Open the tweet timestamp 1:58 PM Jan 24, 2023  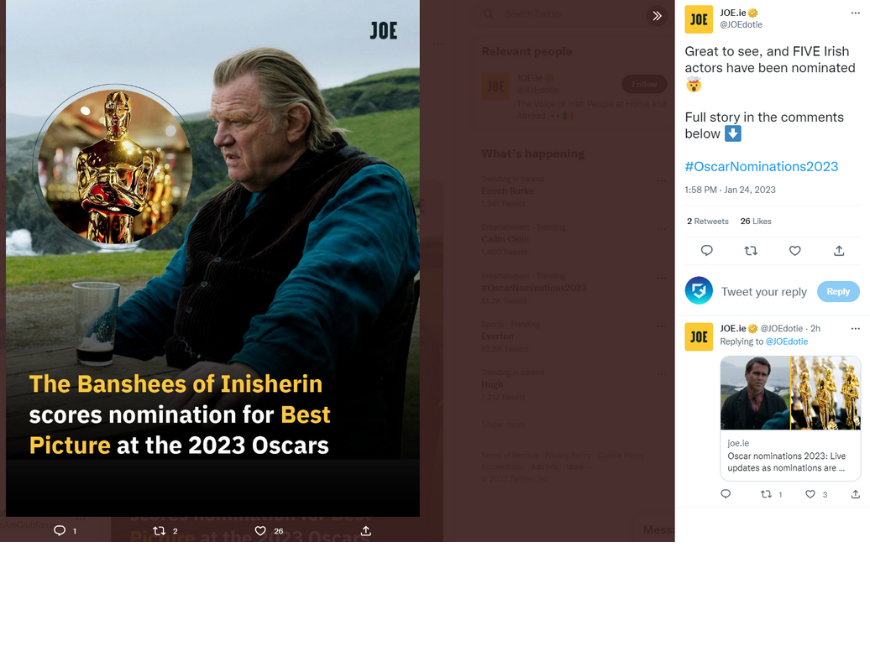click(730, 190)
